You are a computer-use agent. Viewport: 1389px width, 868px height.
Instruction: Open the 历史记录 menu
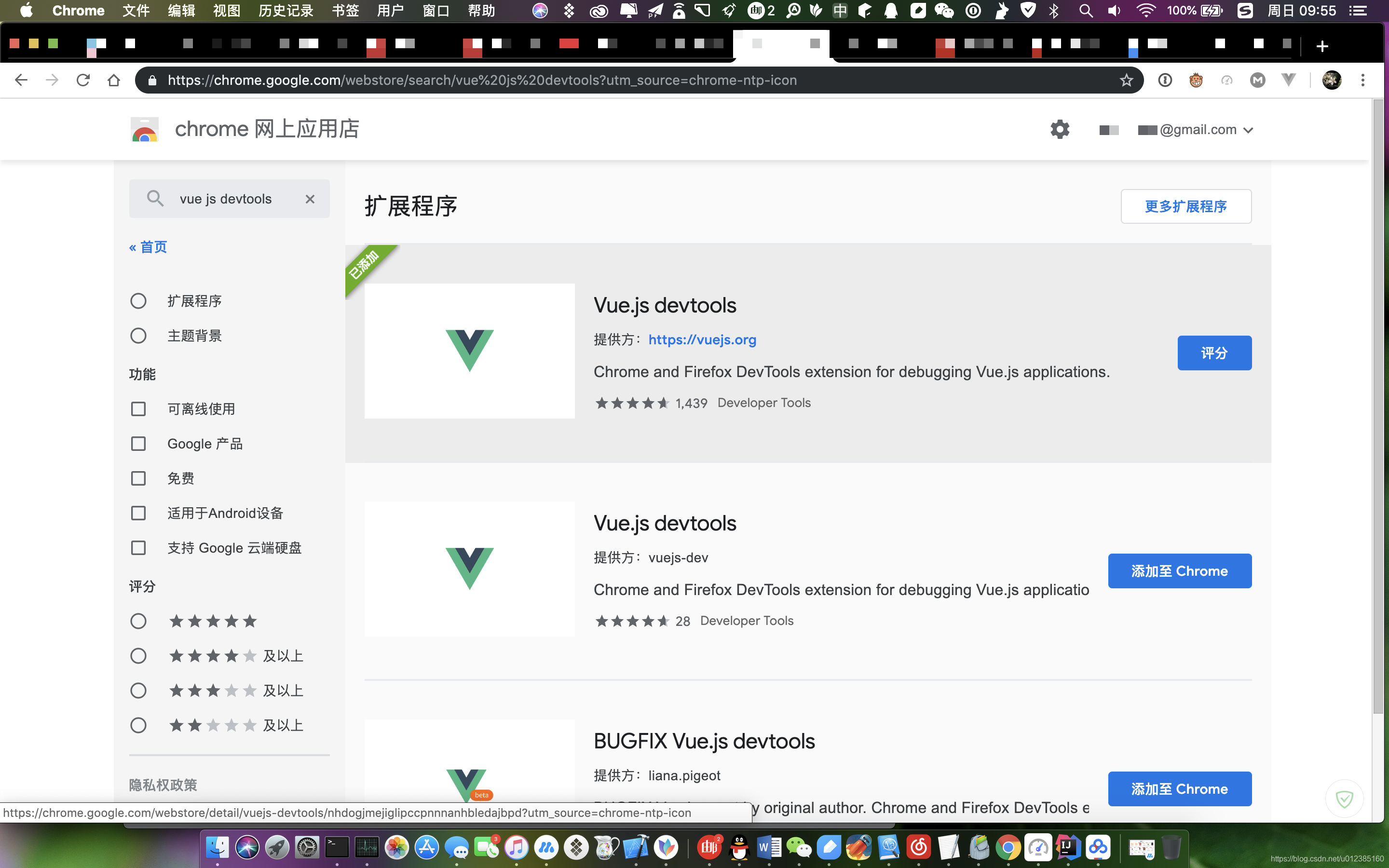(x=286, y=10)
